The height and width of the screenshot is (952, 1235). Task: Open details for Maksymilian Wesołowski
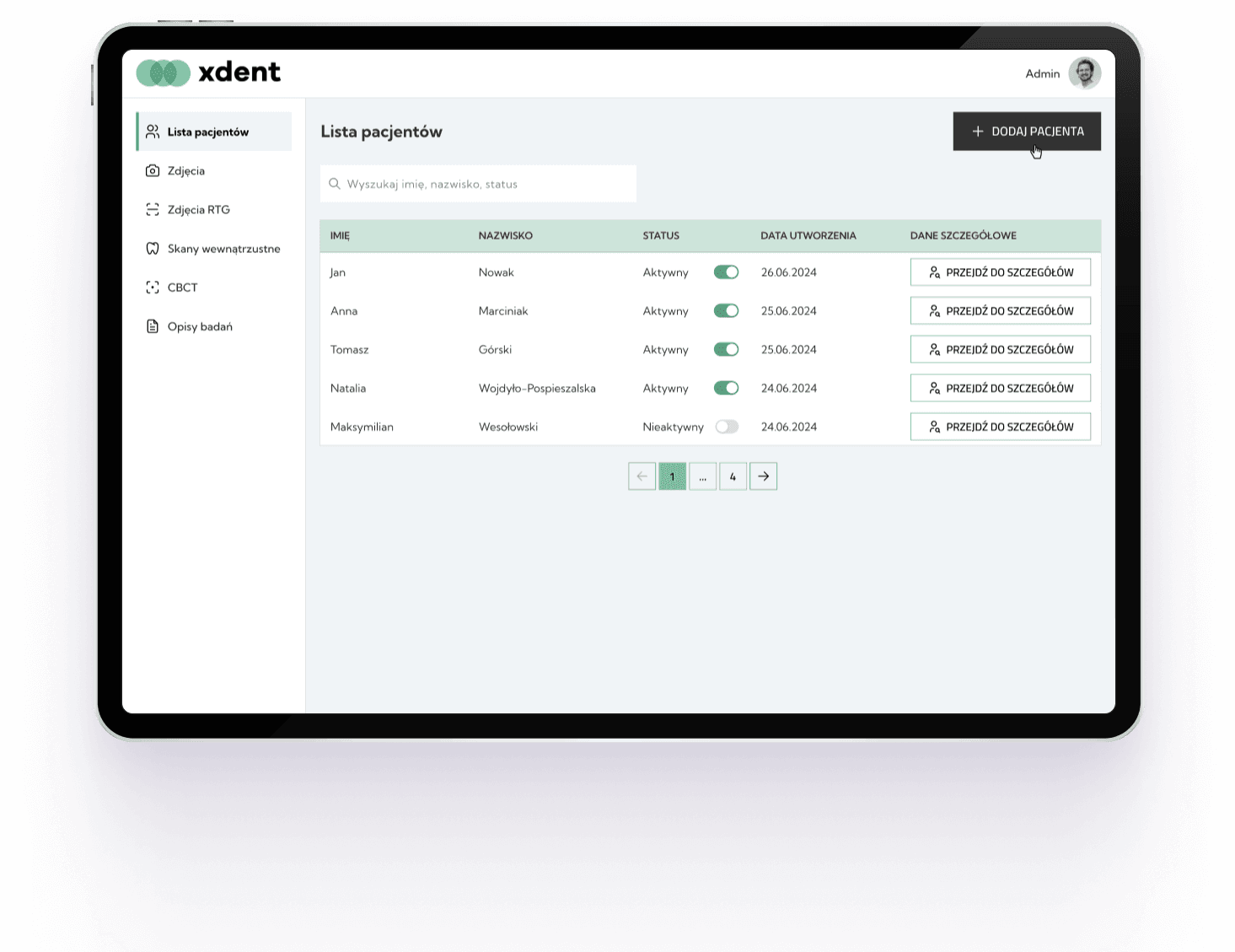[x=1001, y=427]
